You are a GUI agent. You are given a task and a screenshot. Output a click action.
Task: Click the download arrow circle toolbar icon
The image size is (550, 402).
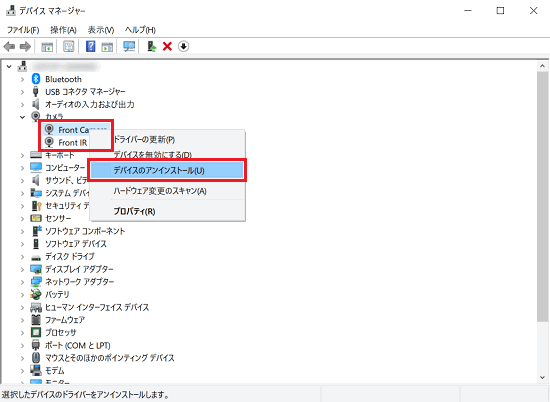(x=183, y=46)
